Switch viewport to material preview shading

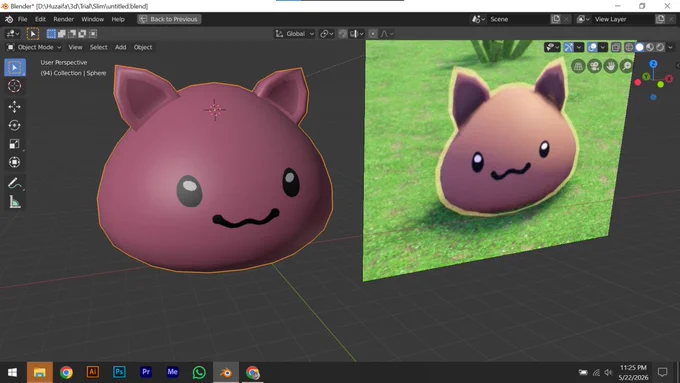pos(650,47)
